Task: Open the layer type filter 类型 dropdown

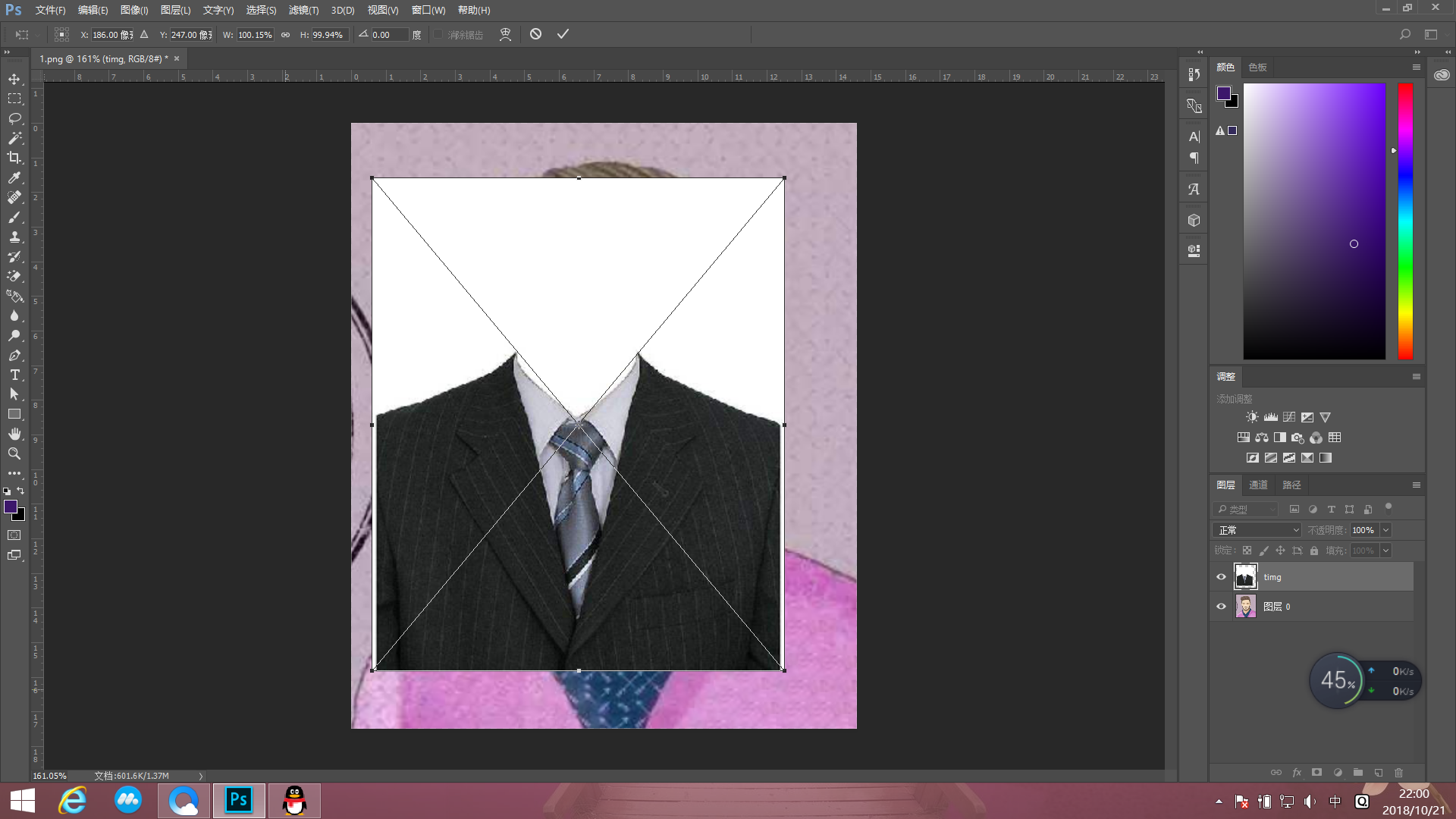Action: (x=1247, y=510)
